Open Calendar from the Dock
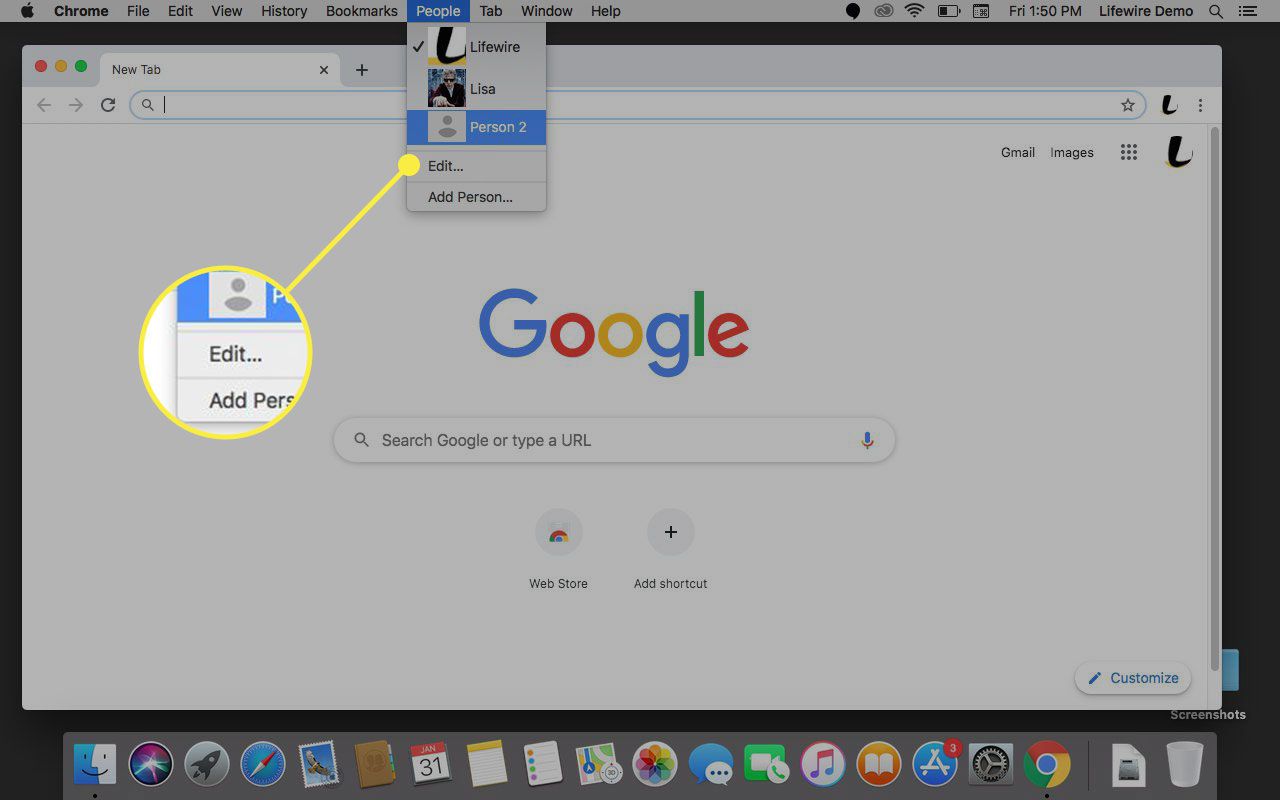The width and height of the screenshot is (1280, 800). point(431,766)
